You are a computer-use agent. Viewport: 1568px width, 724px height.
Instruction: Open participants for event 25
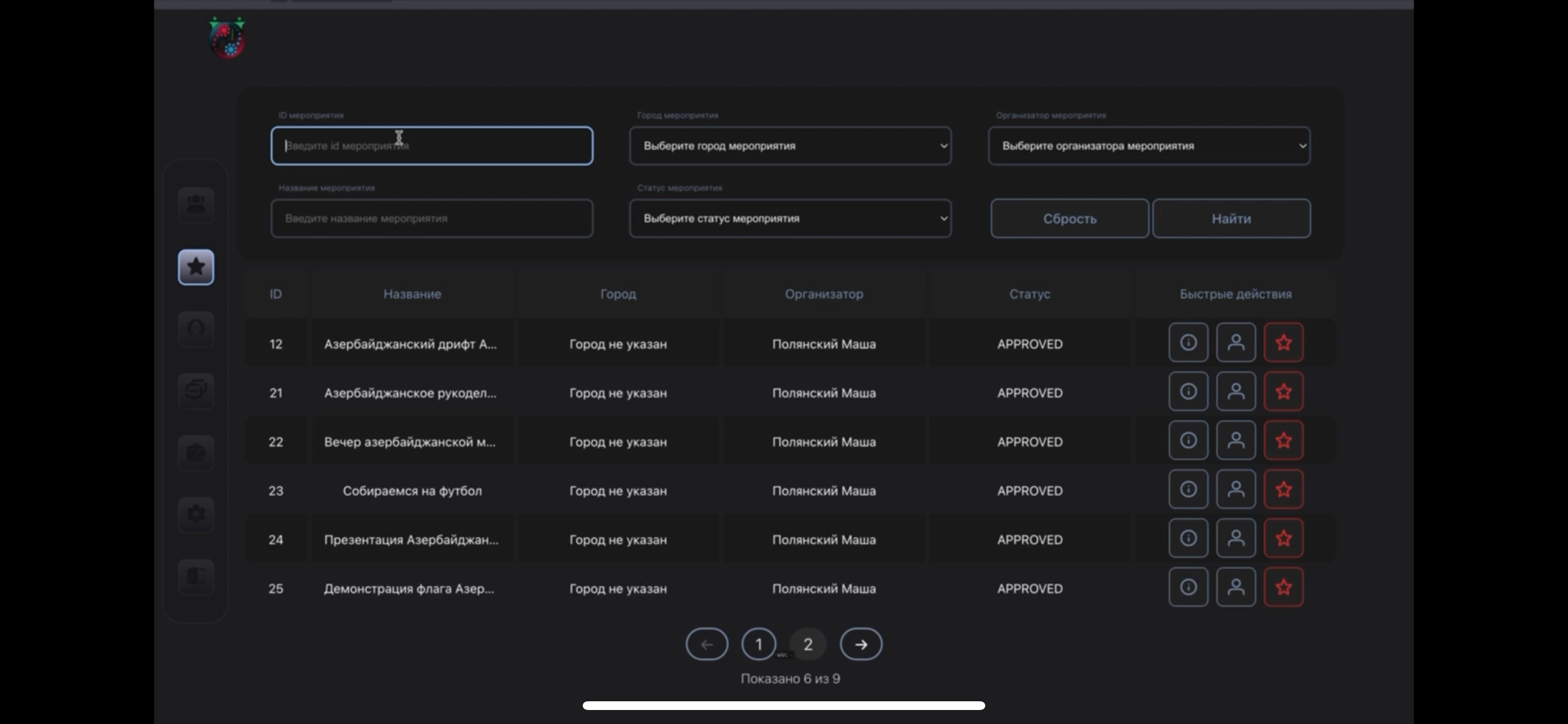(x=1235, y=587)
